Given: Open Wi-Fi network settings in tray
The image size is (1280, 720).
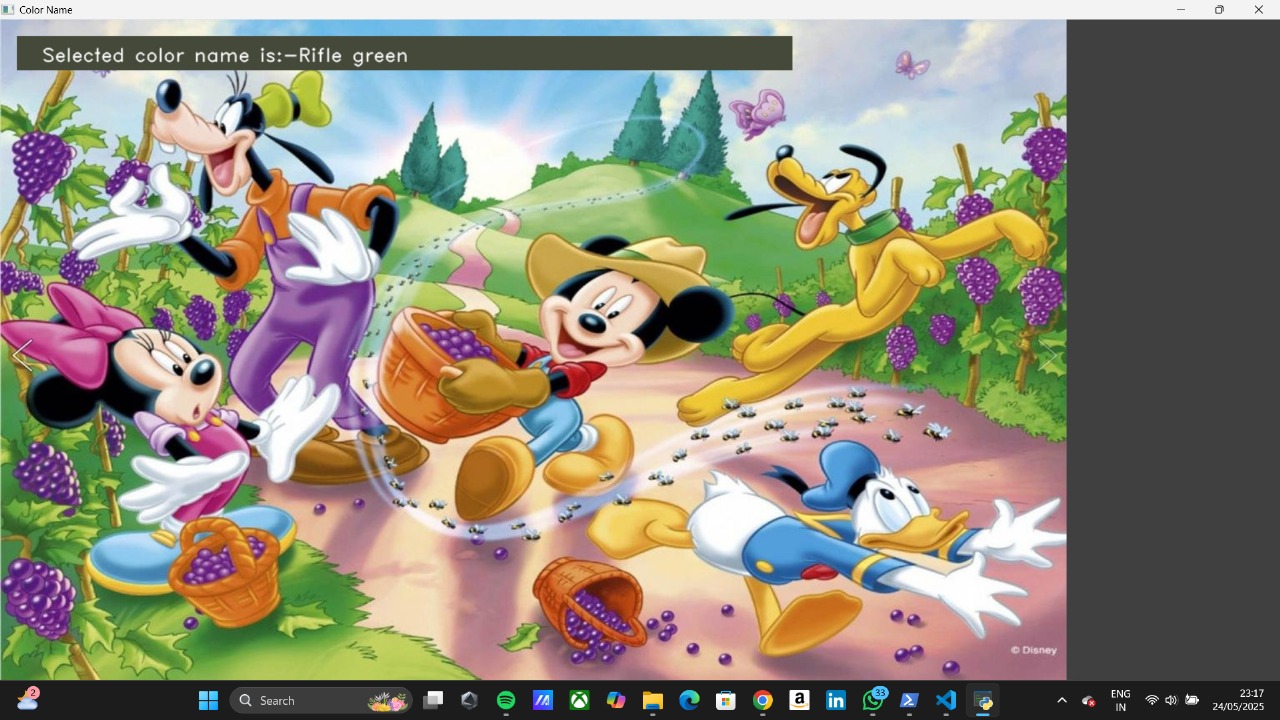Looking at the screenshot, I should point(1152,700).
